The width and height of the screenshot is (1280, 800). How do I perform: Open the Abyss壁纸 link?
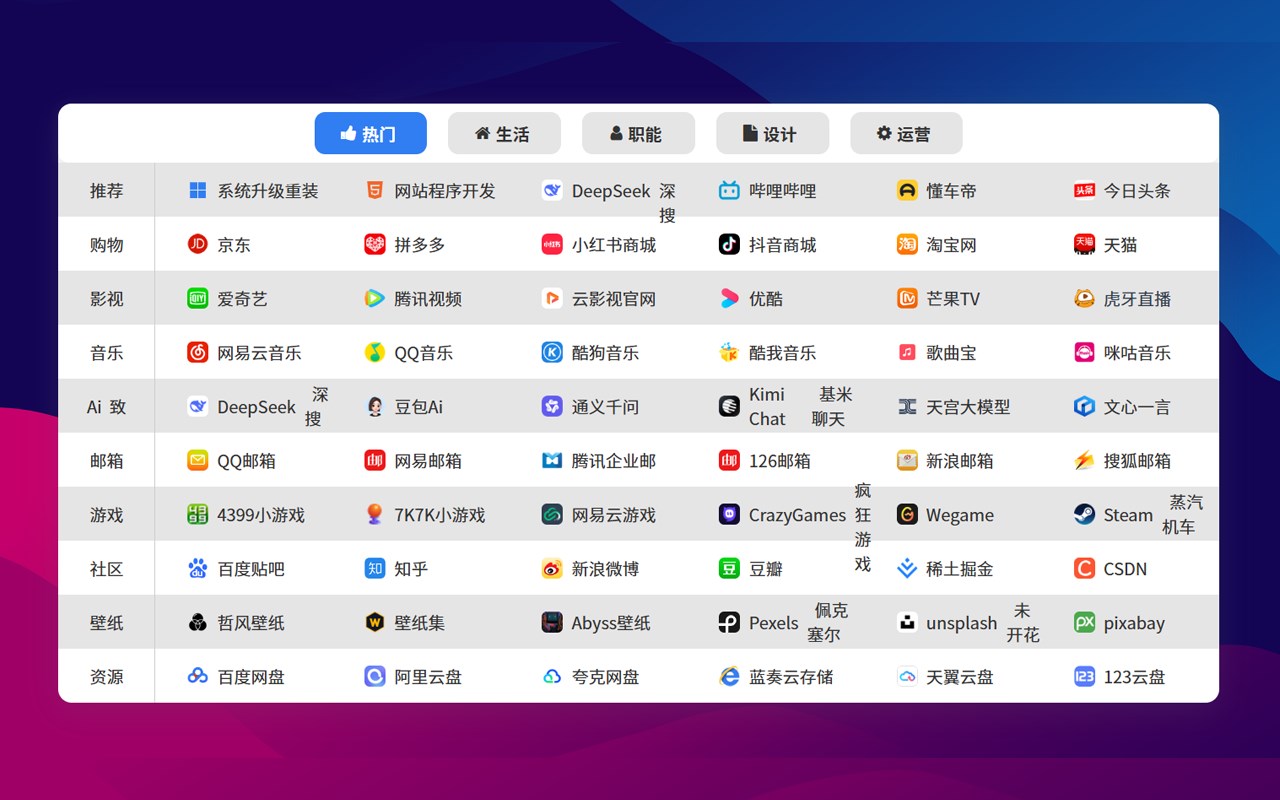point(611,622)
